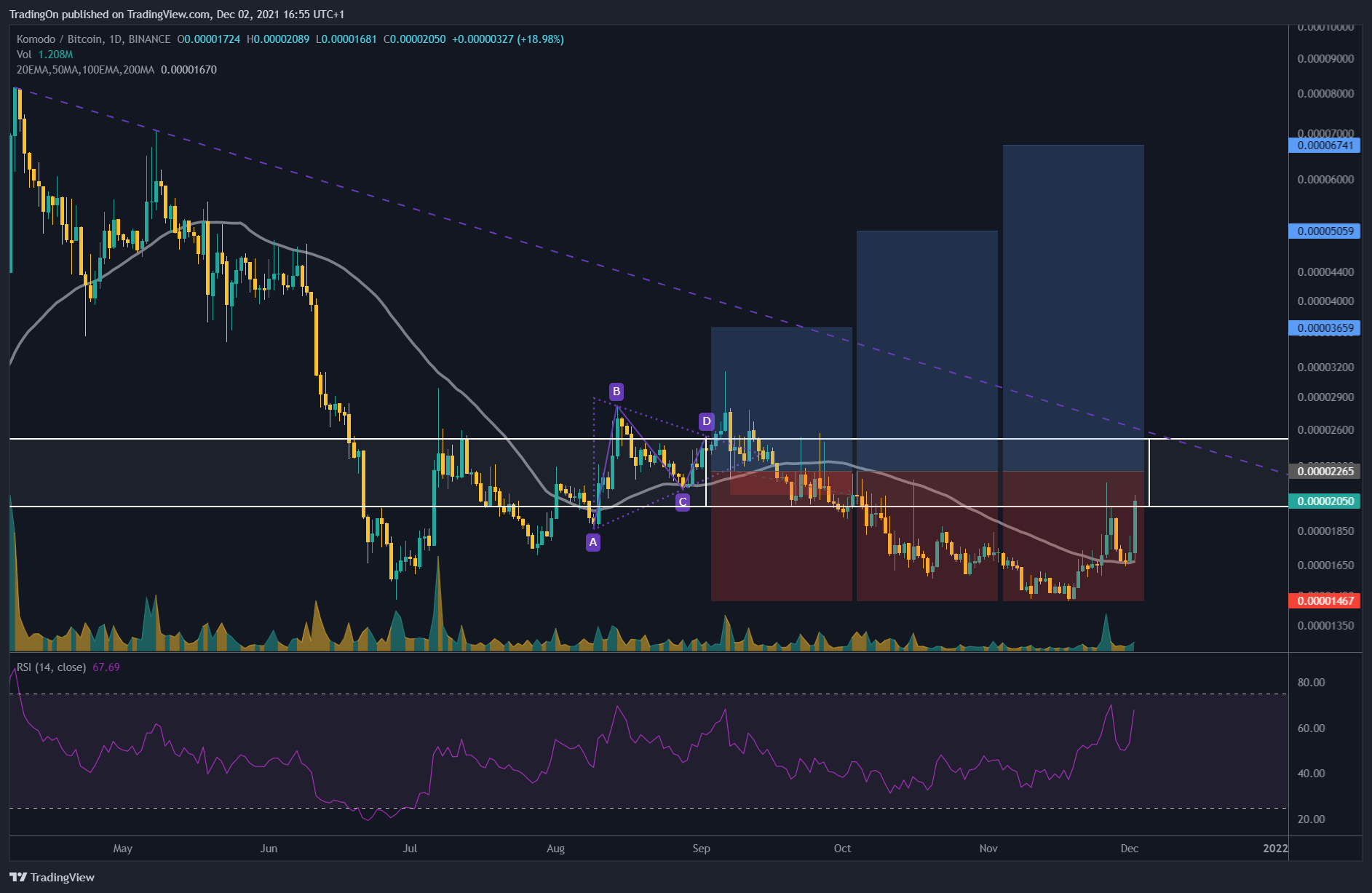Click the point A pattern label
Viewport: 1372px width, 893px height.
593,542
